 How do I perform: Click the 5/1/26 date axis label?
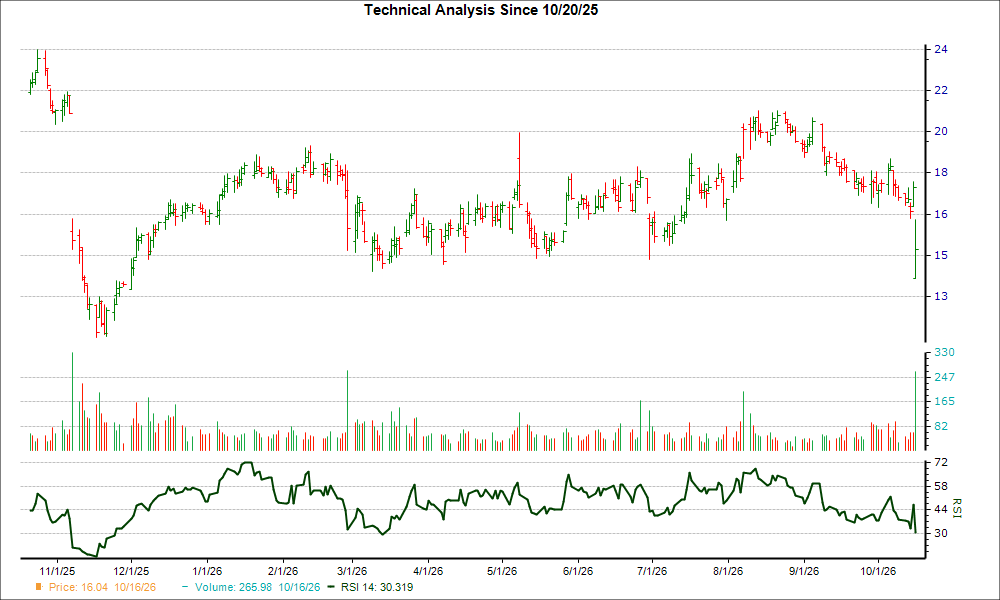click(x=502, y=571)
